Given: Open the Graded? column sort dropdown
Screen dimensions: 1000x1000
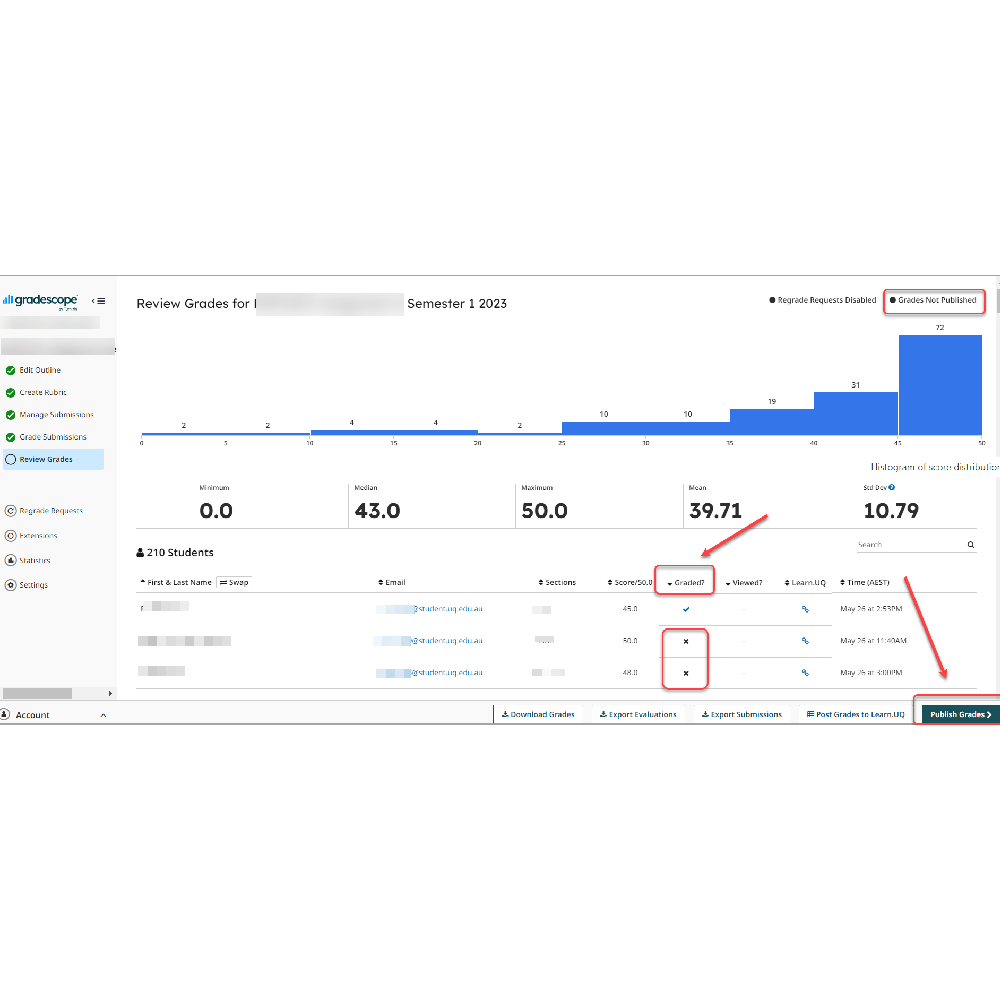Looking at the screenshot, I should 685,581.
